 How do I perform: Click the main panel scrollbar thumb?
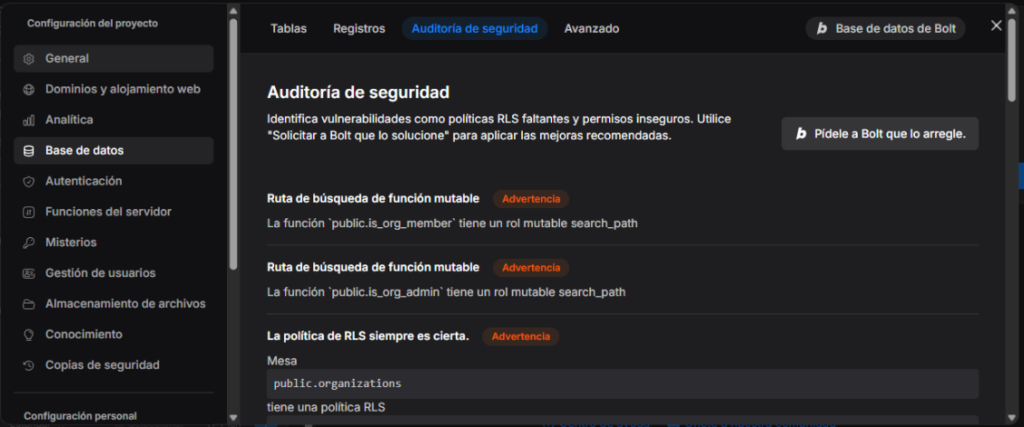pyautogui.click(x=1012, y=60)
